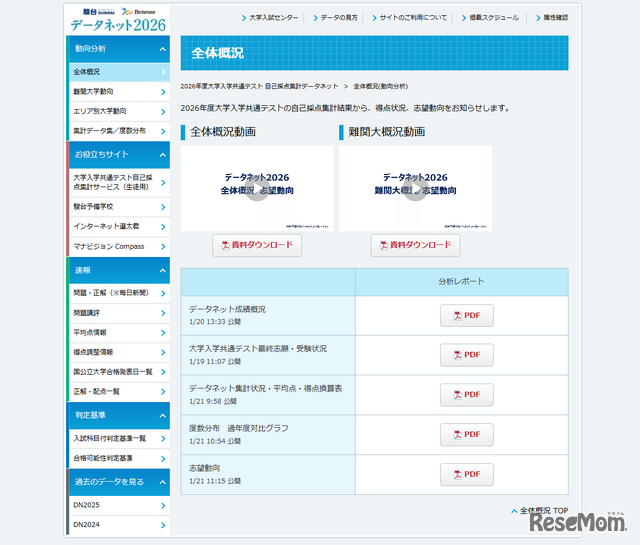Open 掲載スケジュール top link
The height and width of the screenshot is (545, 640).
494,18
